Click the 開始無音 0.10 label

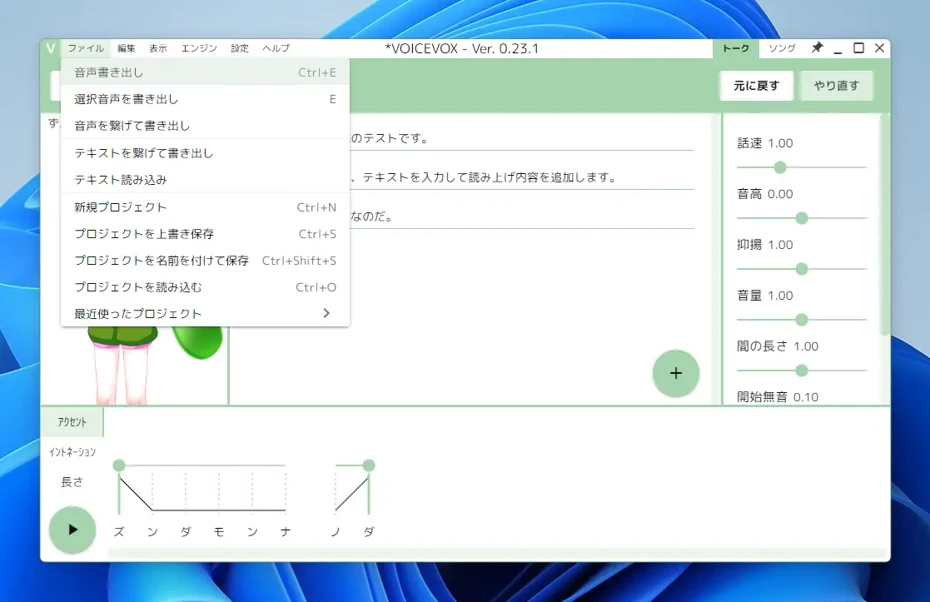coord(778,397)
